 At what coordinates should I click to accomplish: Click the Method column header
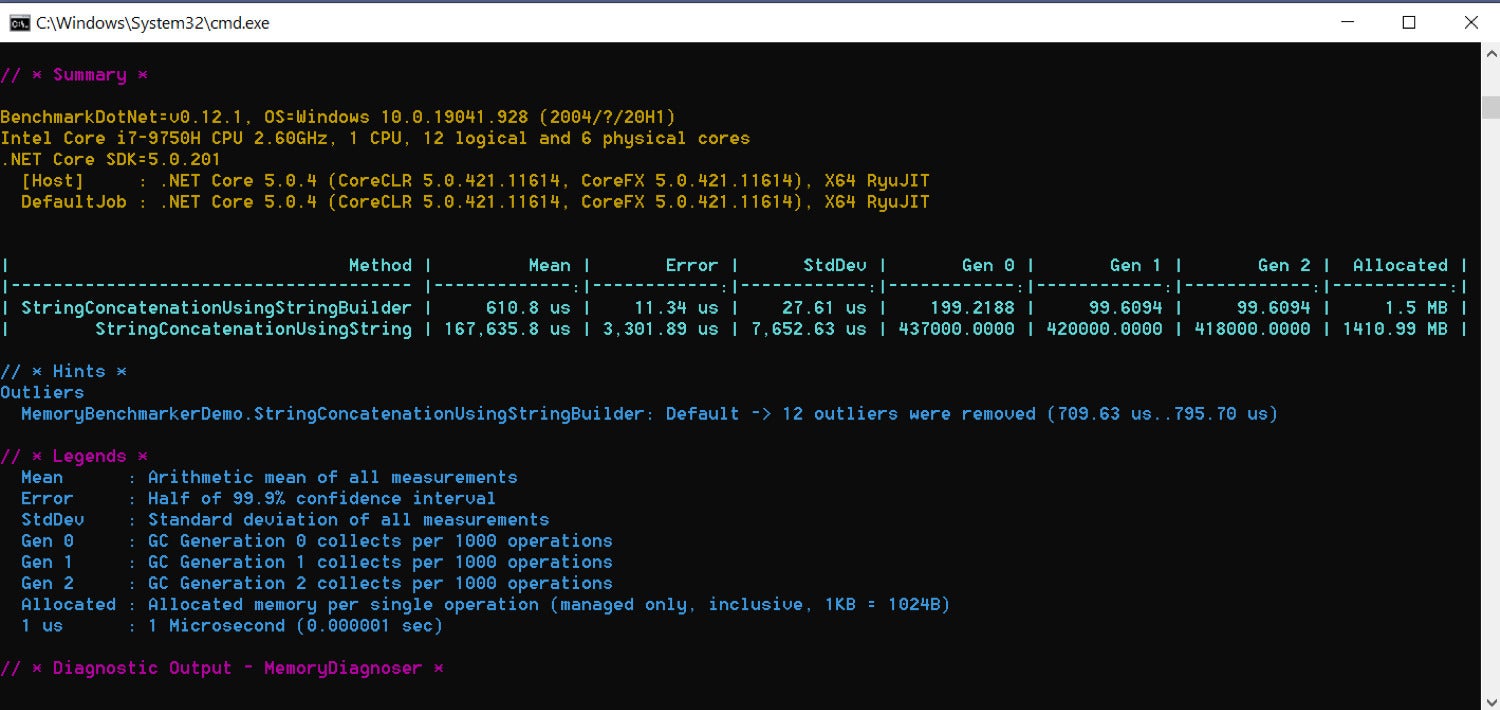380,265
